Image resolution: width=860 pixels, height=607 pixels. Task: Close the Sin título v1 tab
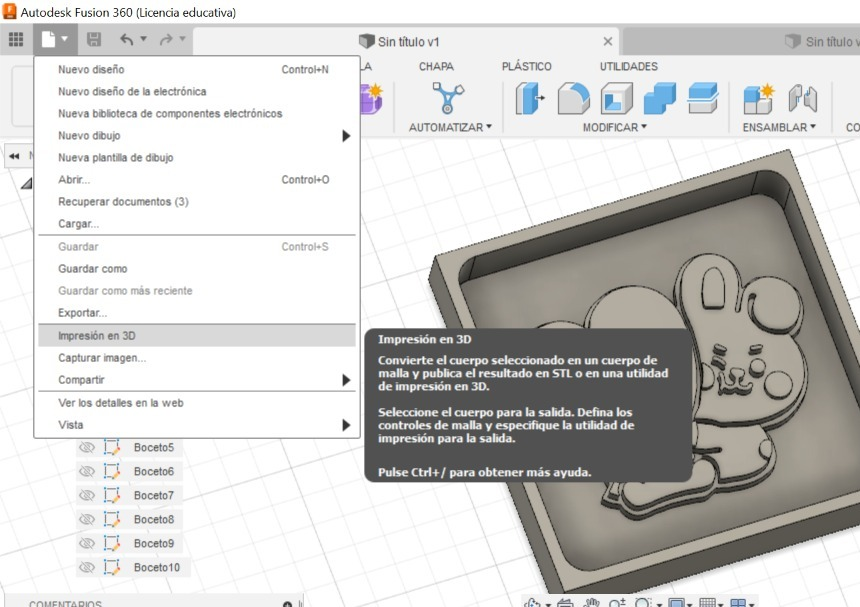click(608, 42)
